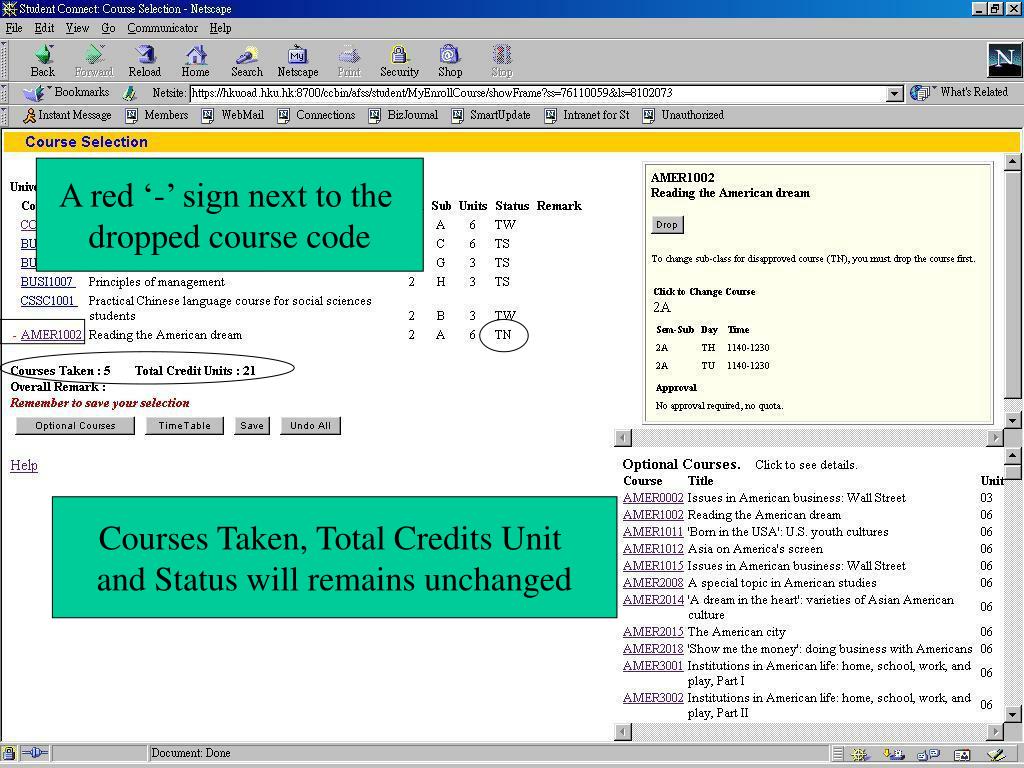Click down arrow of optional courses scrollbar
Viewport: 1024px width, 768px height.
pos(1012,714)
